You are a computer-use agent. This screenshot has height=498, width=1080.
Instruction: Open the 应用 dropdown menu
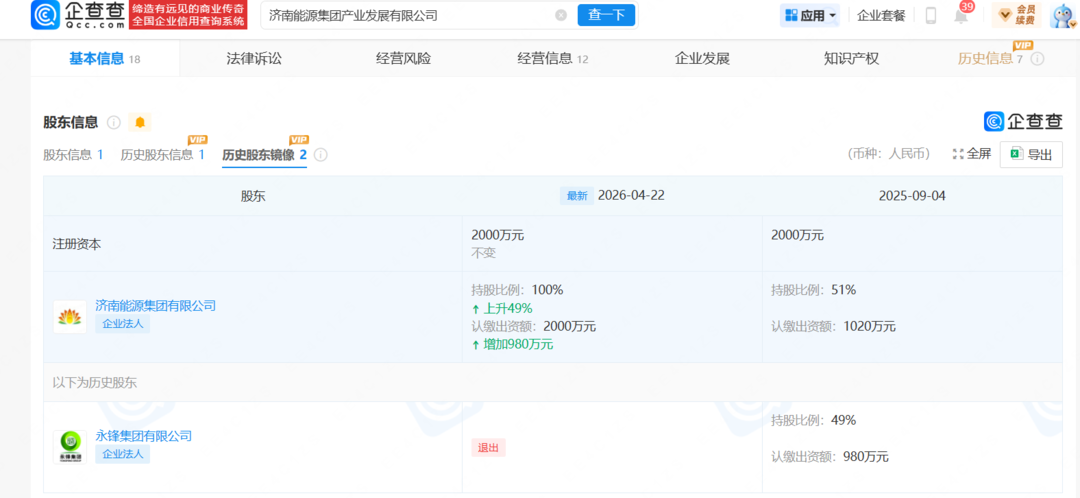[809, 15]
